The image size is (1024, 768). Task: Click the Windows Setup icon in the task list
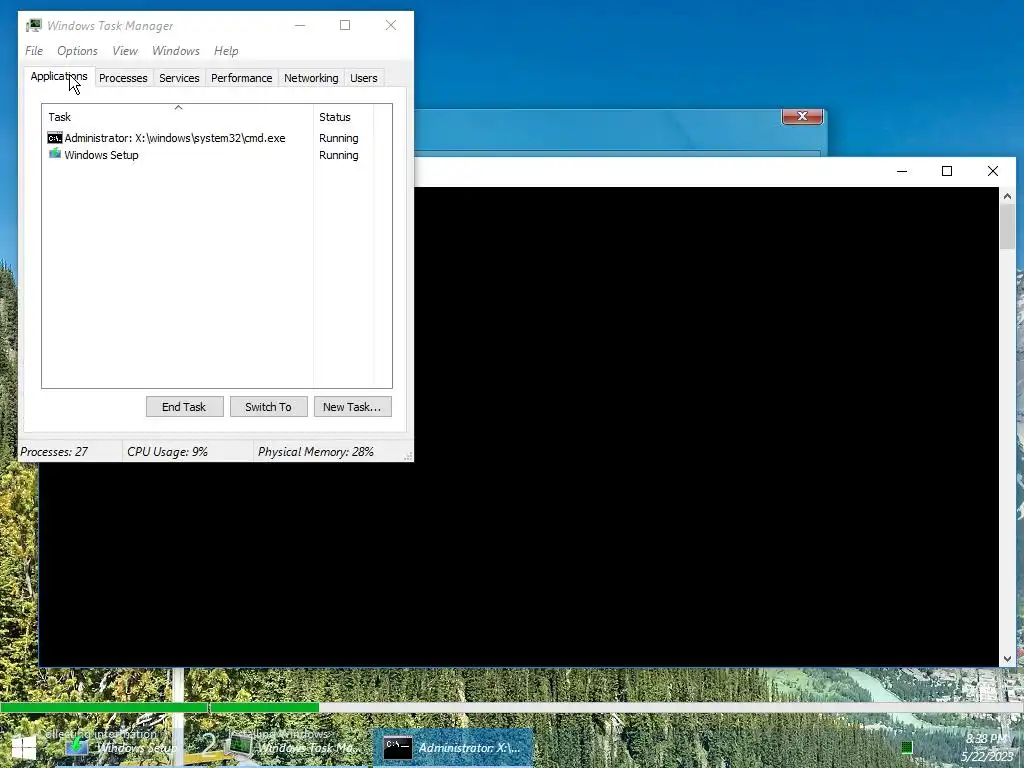click(55, 153)
